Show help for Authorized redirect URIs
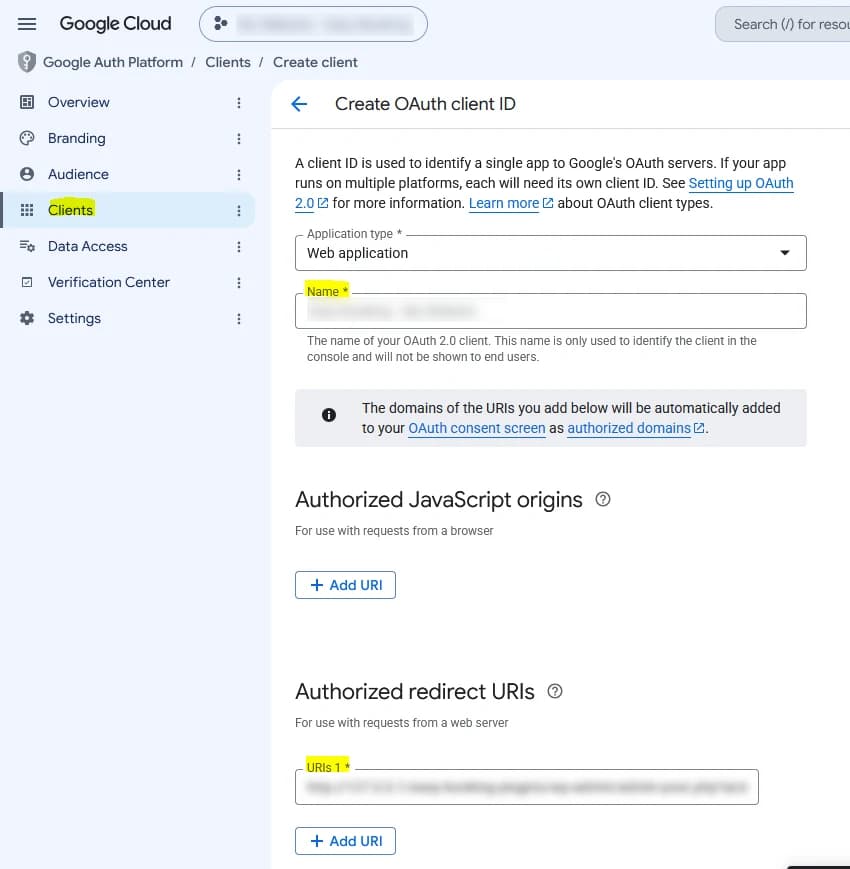Viewport: 850px width, 869px height. 555,691
